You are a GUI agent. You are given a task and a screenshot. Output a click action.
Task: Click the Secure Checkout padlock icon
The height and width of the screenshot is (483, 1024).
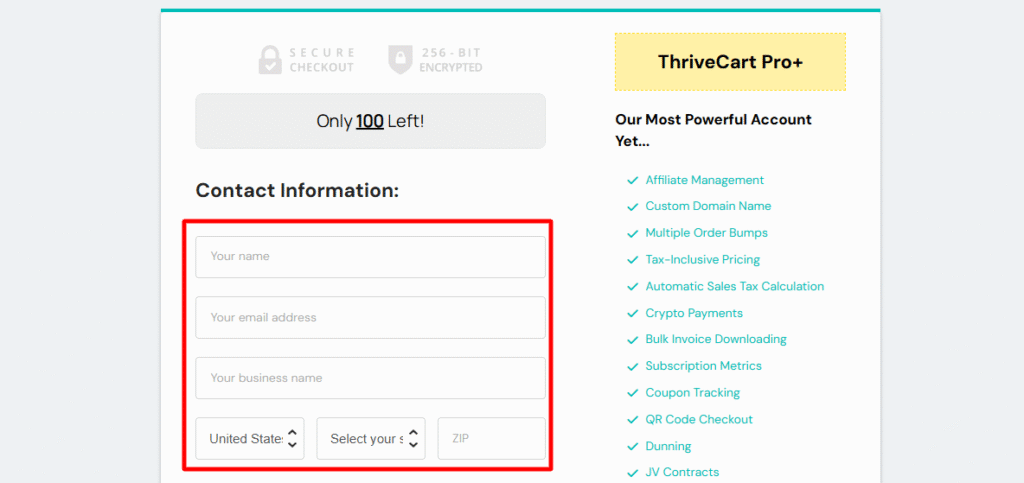point(270,59)
